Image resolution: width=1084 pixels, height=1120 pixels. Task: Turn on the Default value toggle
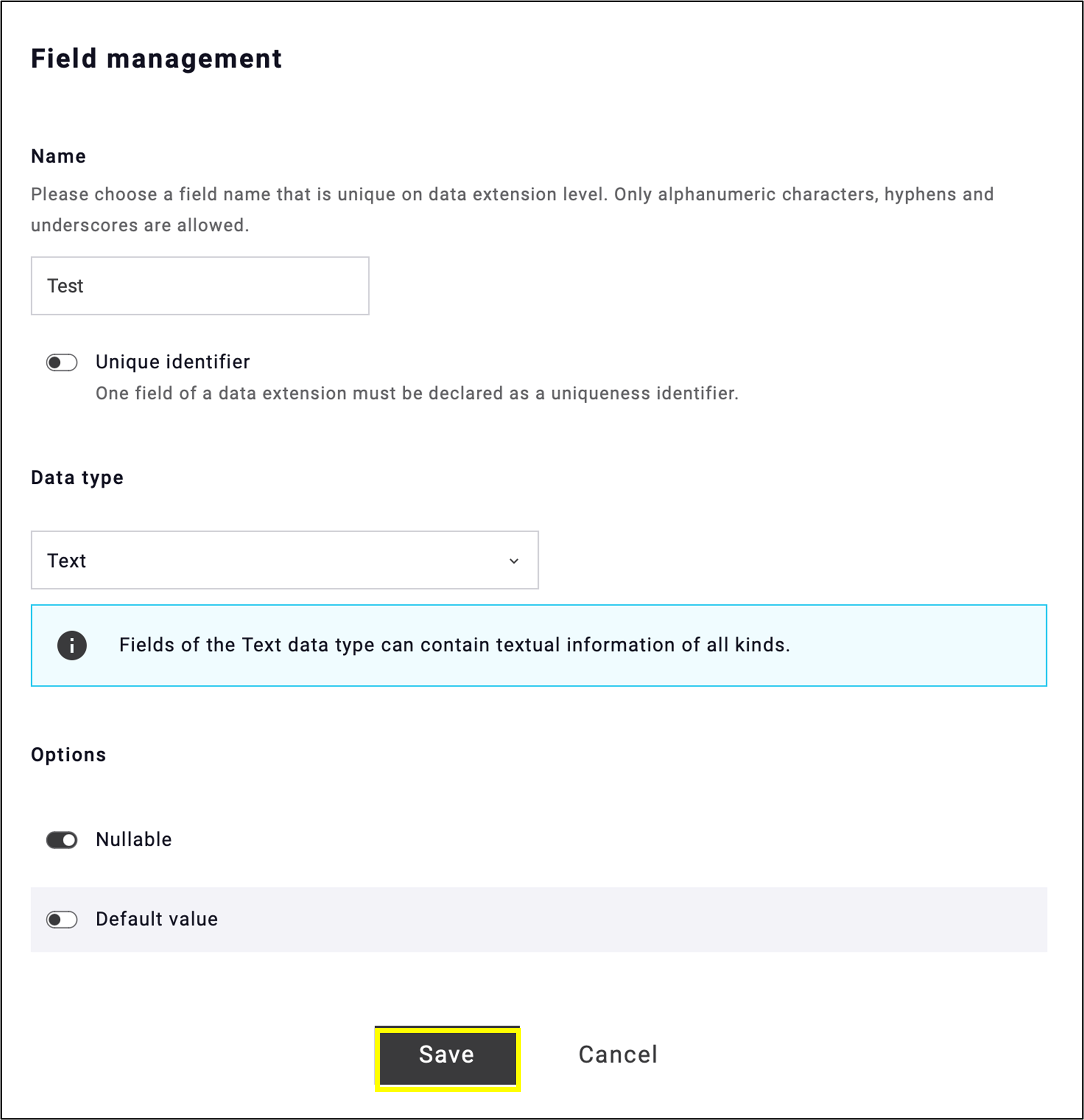point(61,919)
